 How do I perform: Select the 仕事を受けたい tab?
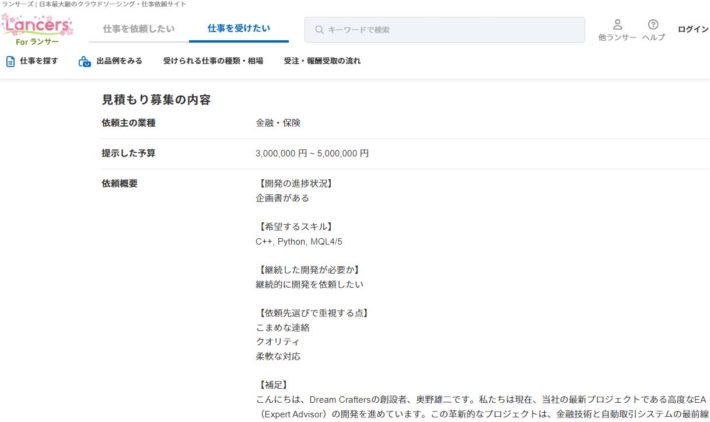tap(239, 28)
